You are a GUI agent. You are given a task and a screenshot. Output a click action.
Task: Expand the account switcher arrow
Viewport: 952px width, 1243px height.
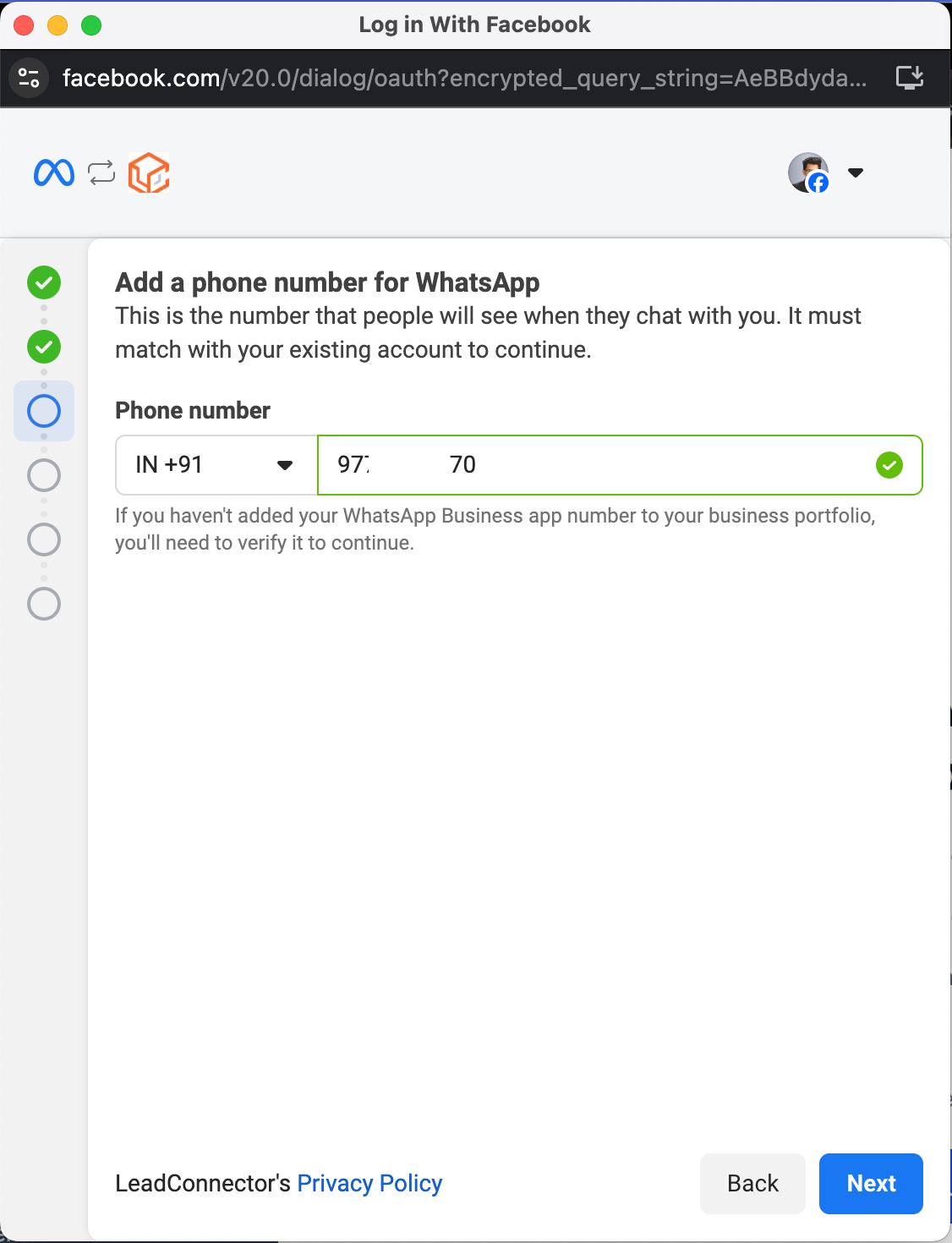coord(856,172)
